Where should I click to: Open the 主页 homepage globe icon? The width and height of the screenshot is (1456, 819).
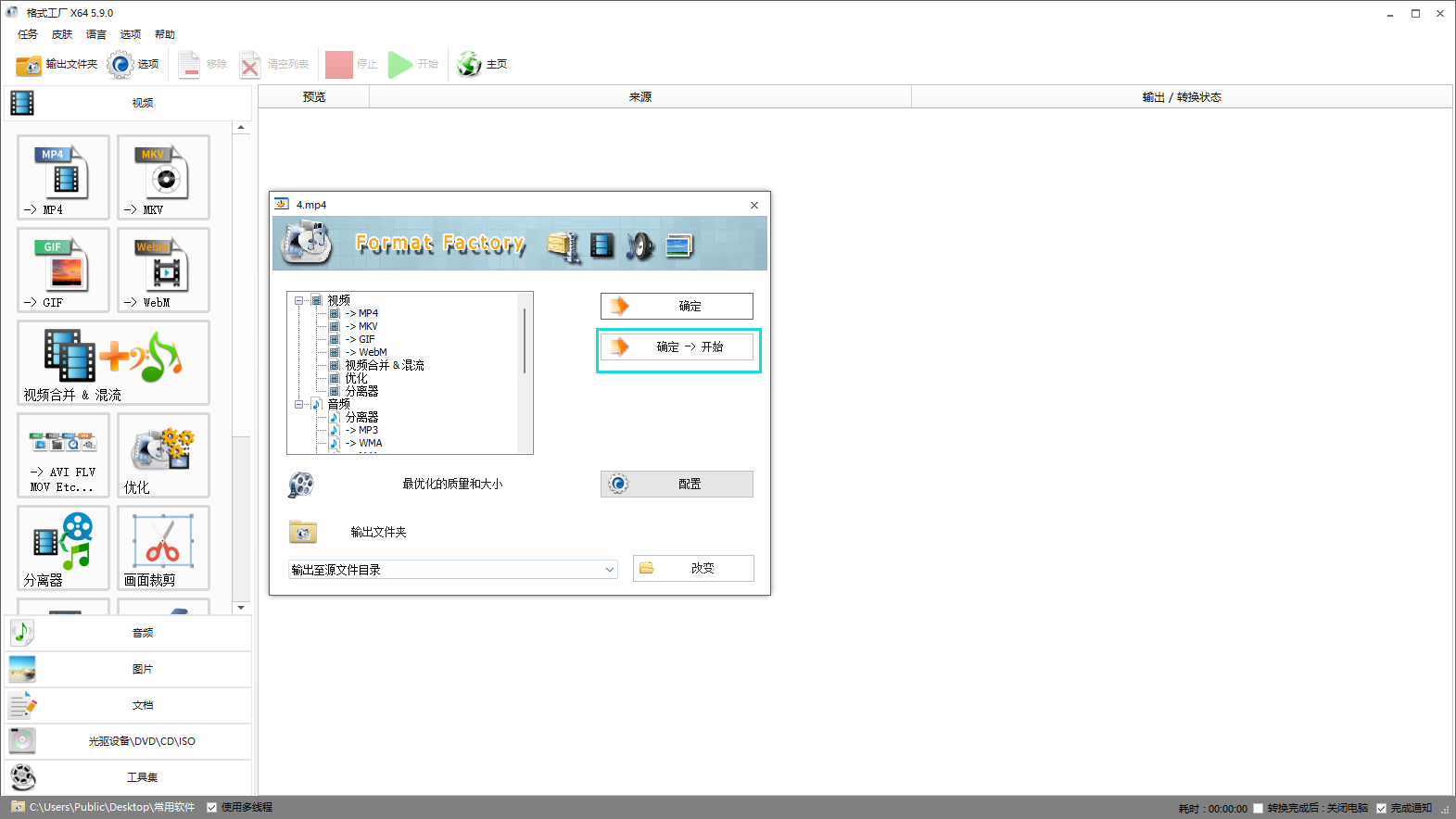469,64
